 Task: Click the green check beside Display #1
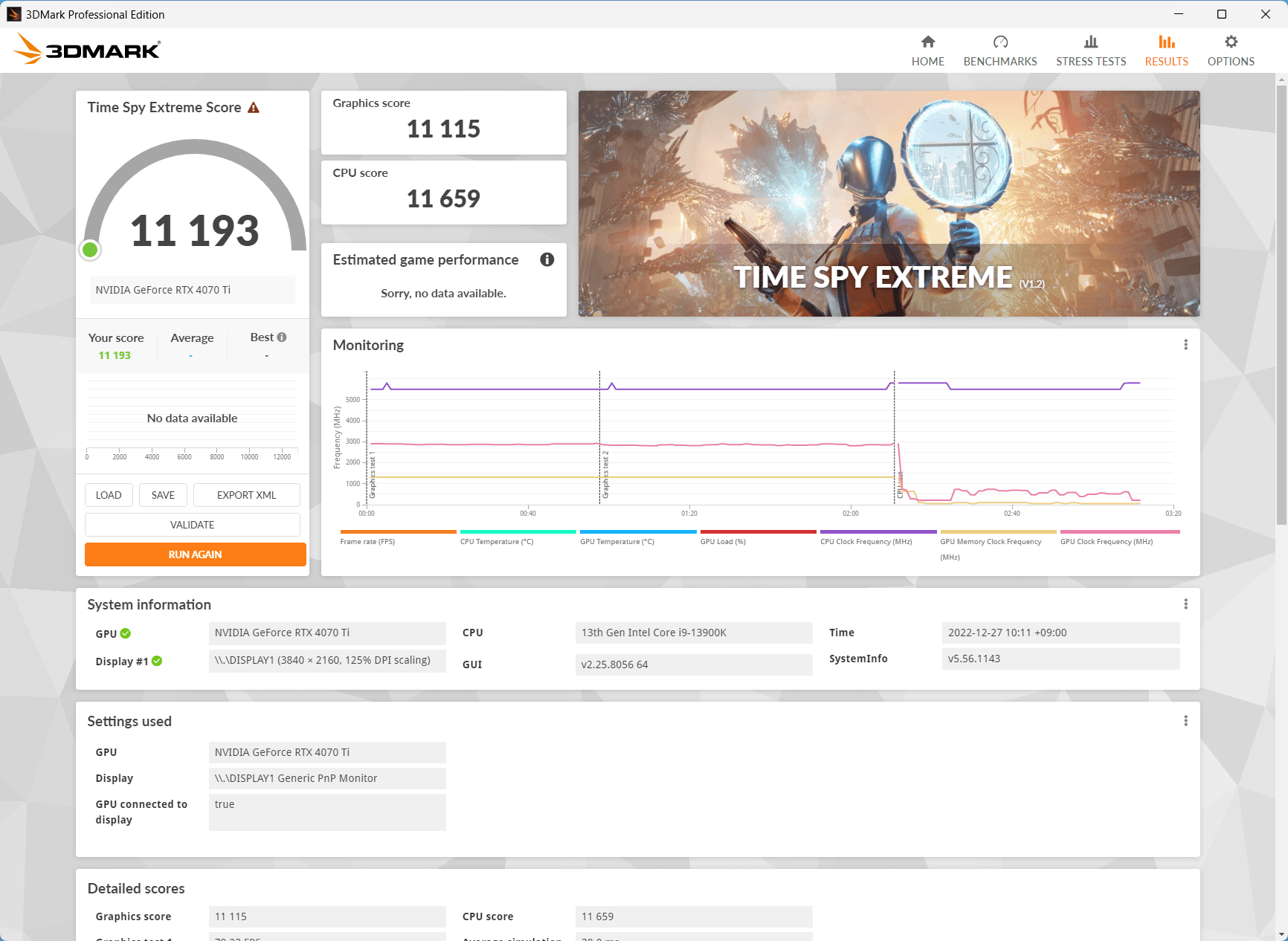(x=157, y=661)
